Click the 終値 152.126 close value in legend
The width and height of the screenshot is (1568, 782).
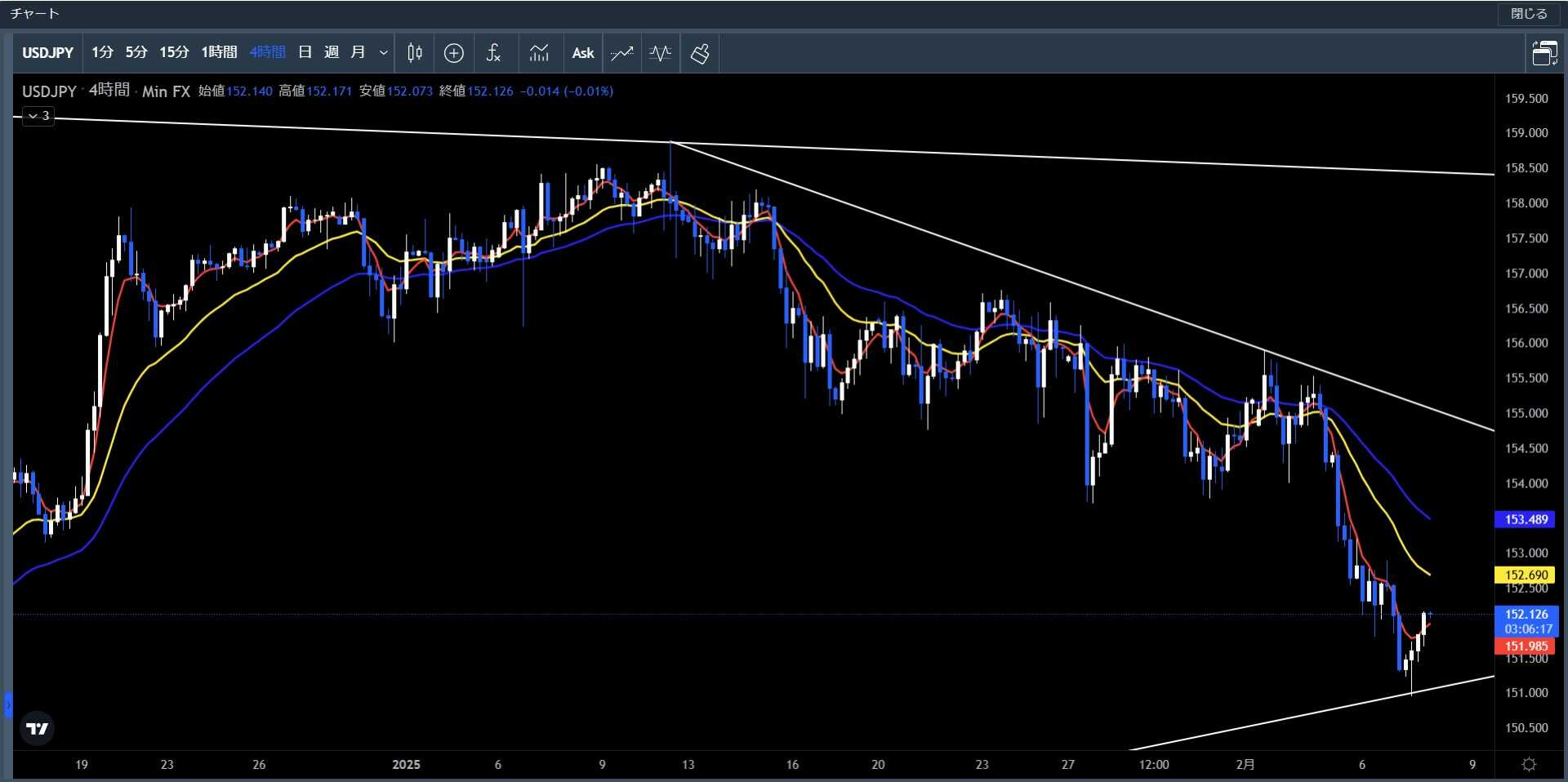coord(476,91)
